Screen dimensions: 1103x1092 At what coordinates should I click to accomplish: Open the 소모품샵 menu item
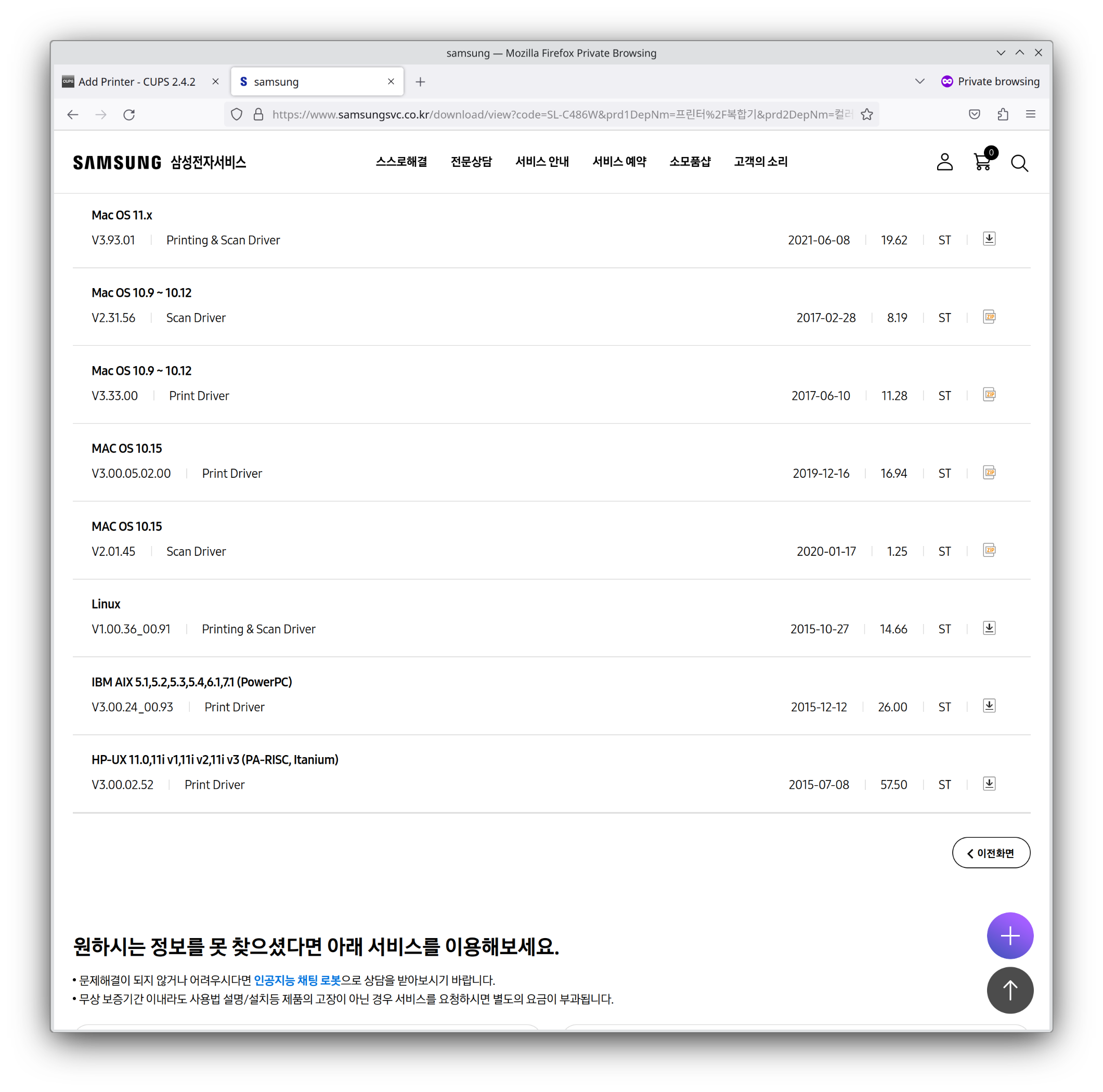tap(690, 162)
